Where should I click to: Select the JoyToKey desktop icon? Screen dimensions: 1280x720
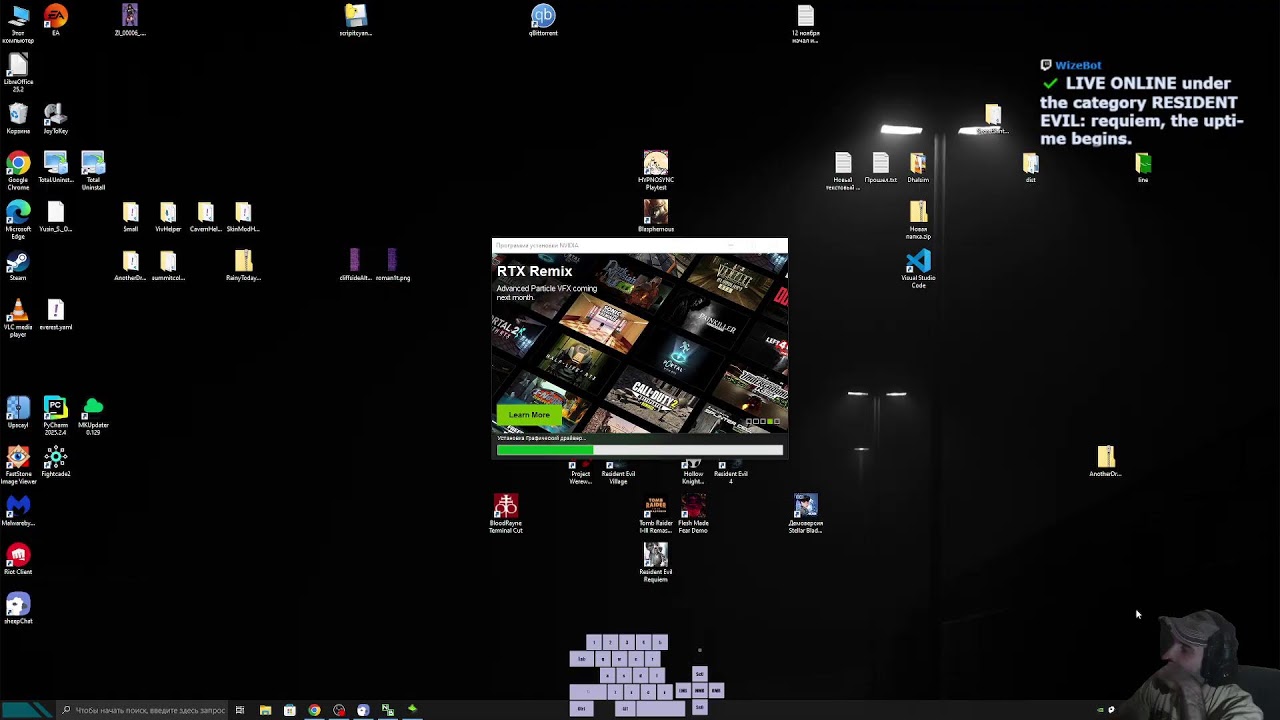[x=55, y=118]
